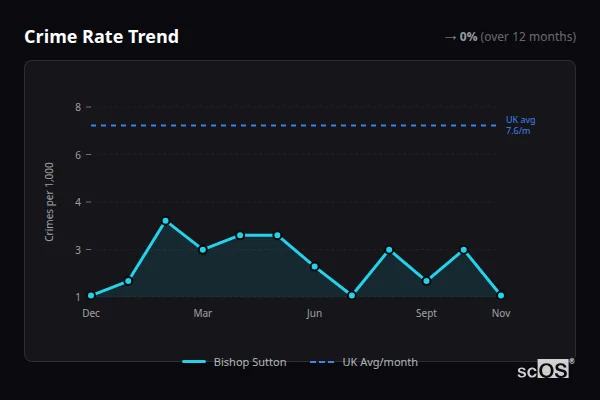The image size is (600, 400).
Task: Click the Dec data point on the line
Action: tap(91, 296)
